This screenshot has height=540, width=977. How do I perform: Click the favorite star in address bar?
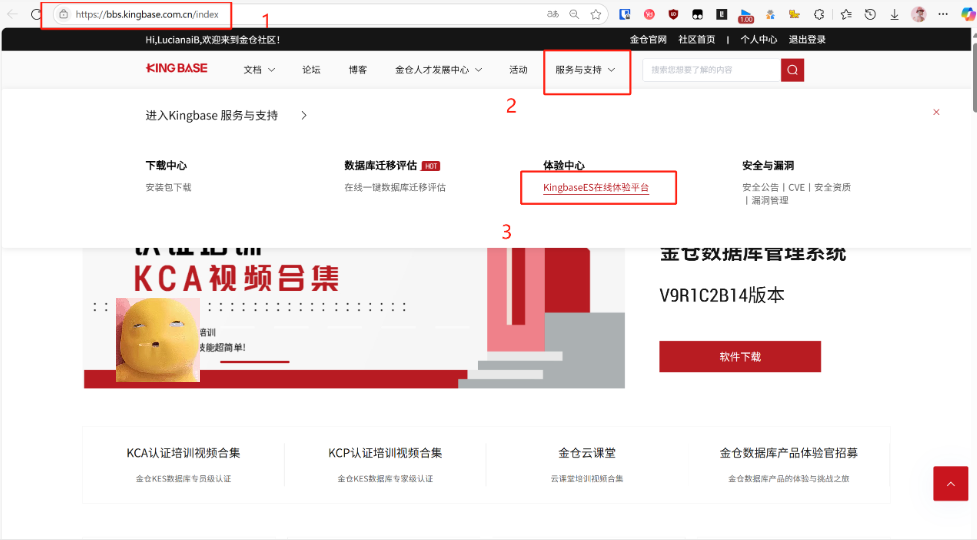[596, 14]
